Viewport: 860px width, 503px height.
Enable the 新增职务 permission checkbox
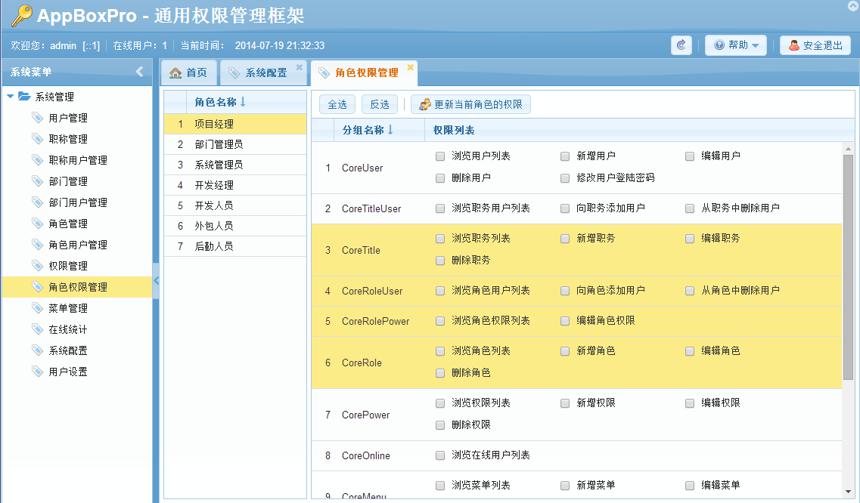pos(565,239)
